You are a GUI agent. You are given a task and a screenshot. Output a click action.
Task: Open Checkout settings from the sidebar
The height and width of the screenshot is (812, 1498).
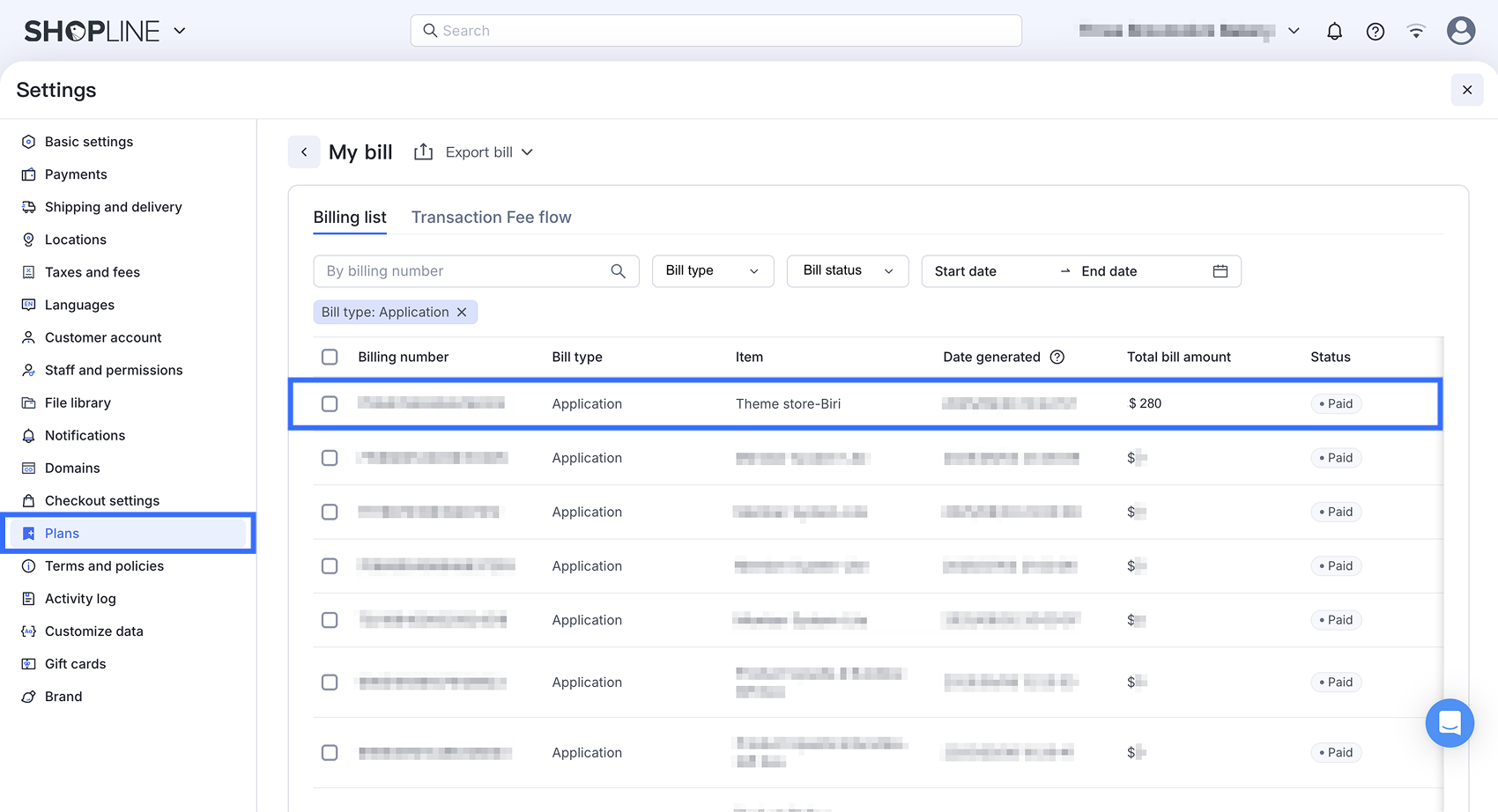point(102,500)
